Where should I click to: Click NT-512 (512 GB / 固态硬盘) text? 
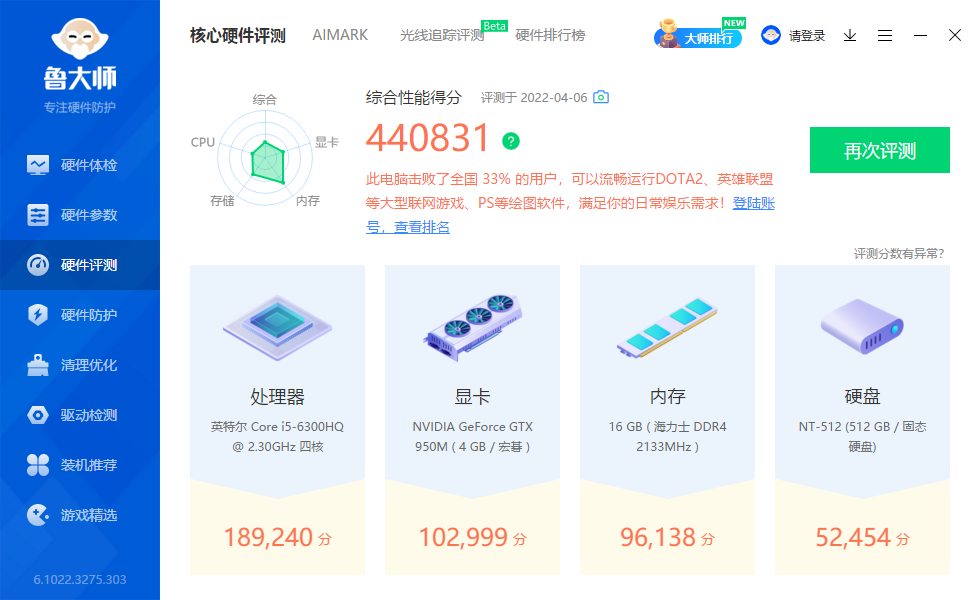pos(862,436)
